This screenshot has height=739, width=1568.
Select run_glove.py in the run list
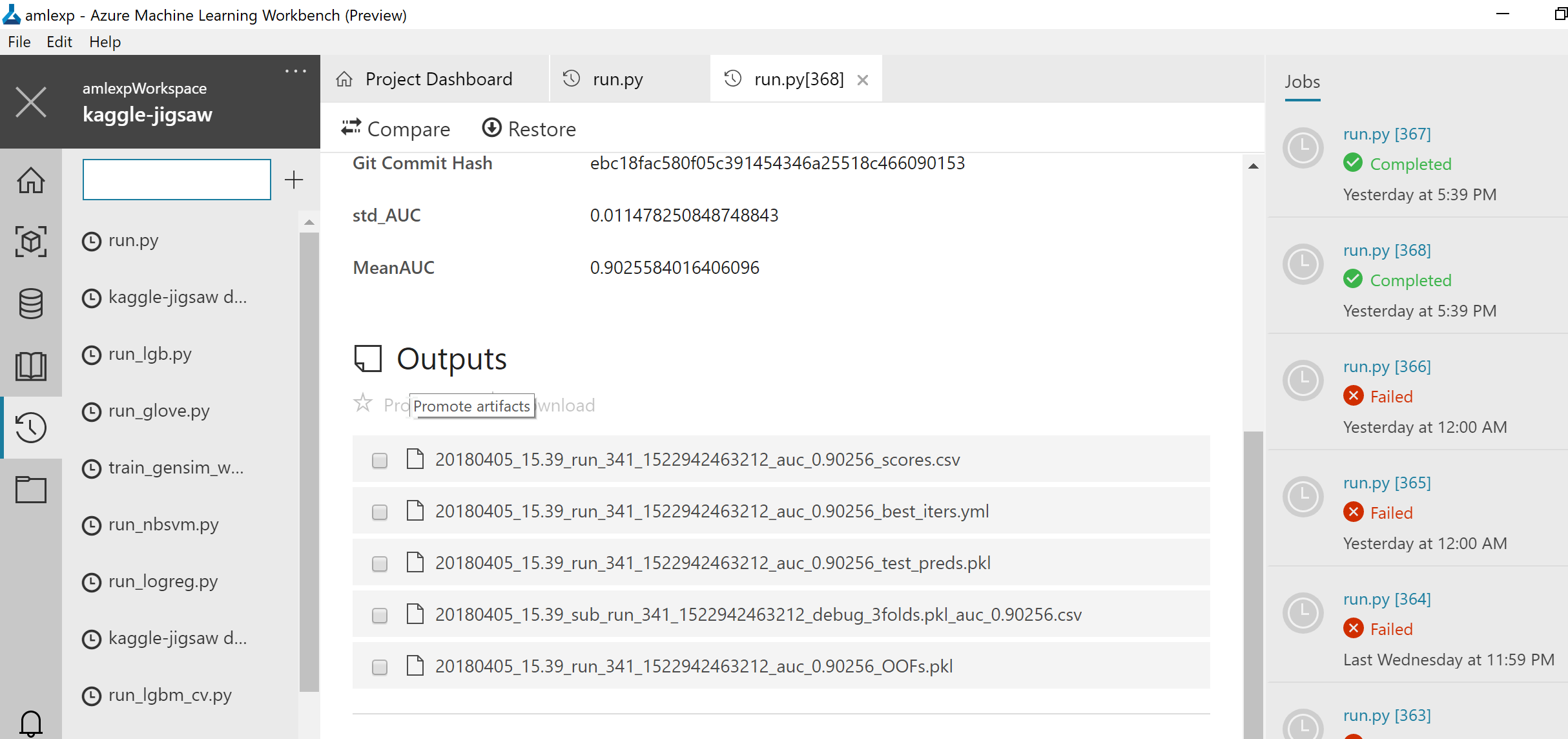click(159, 411)
